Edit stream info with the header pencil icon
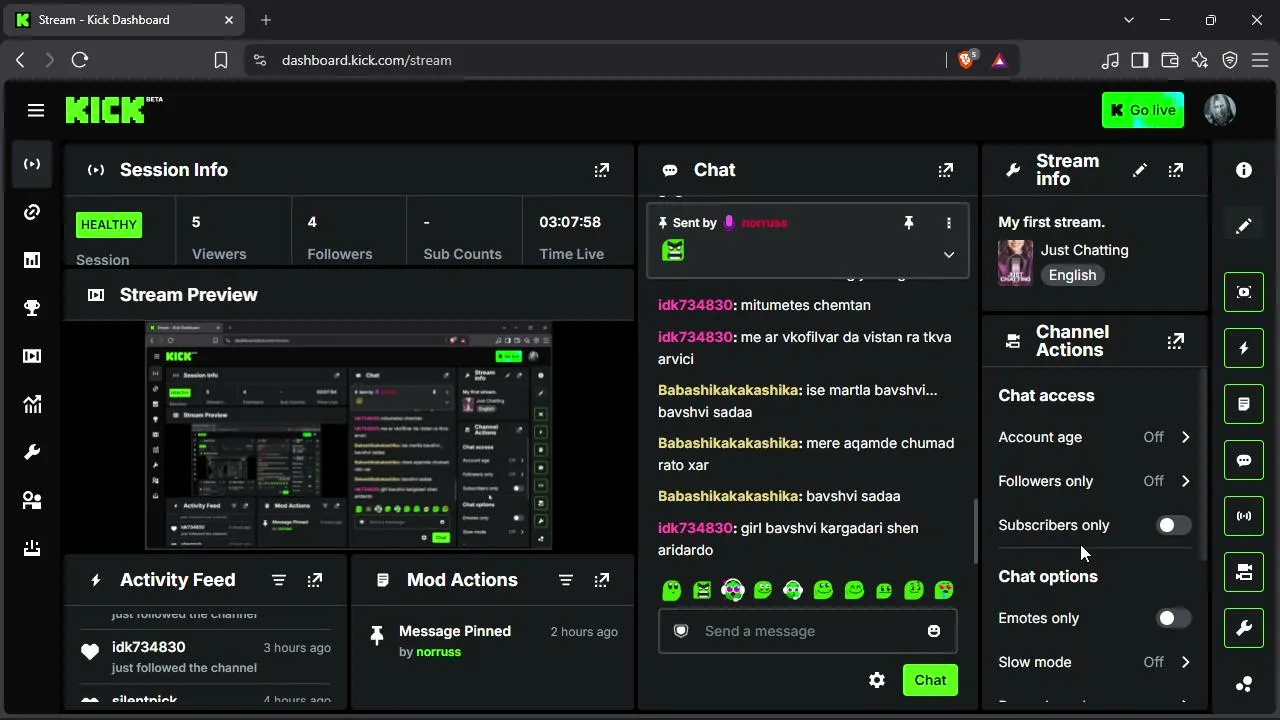 pos(1140,170)
